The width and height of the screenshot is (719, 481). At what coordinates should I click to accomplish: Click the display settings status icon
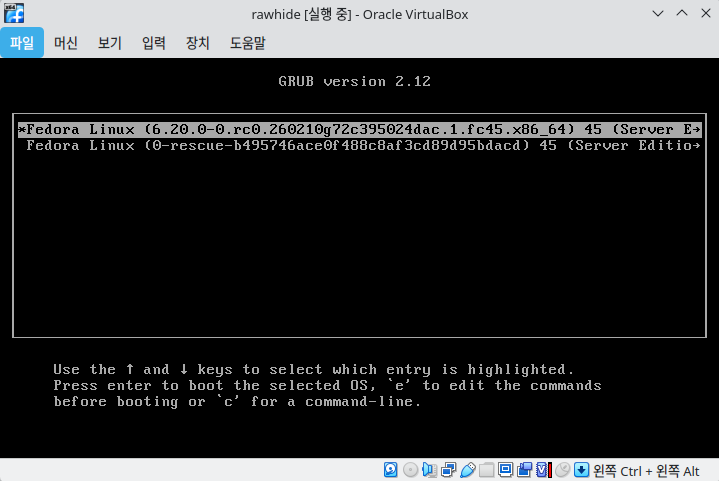point(505,470)
